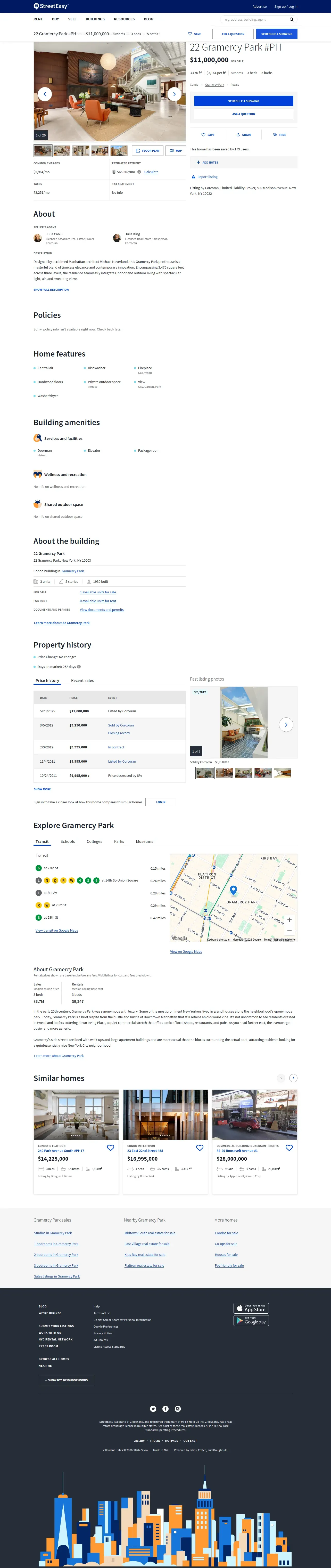Viewport: 331px width, 1568px height.
Task: Expand the full listing description
Action: pos(51,290)
